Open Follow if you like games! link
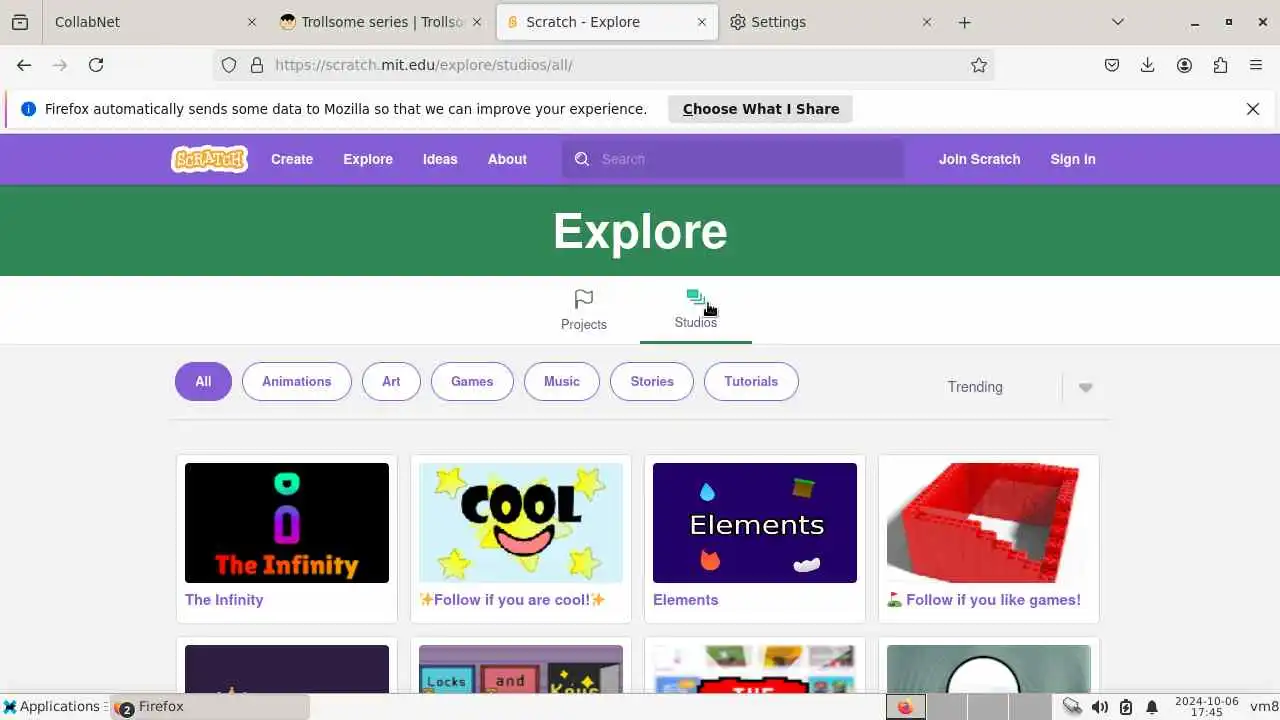The image size is (1280, 720). point(984,600)
